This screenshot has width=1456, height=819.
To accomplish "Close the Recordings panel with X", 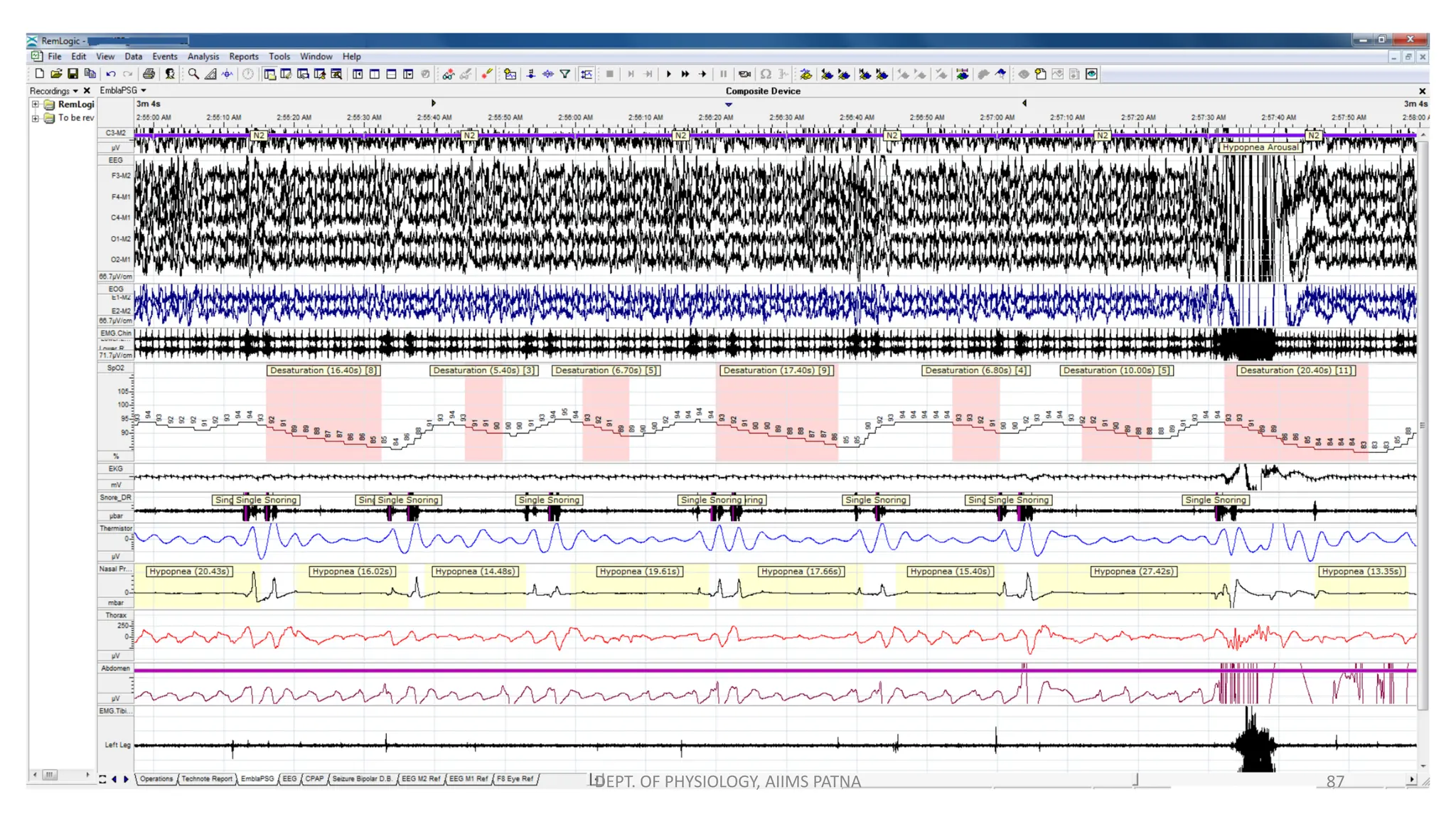I will [87, 91].
